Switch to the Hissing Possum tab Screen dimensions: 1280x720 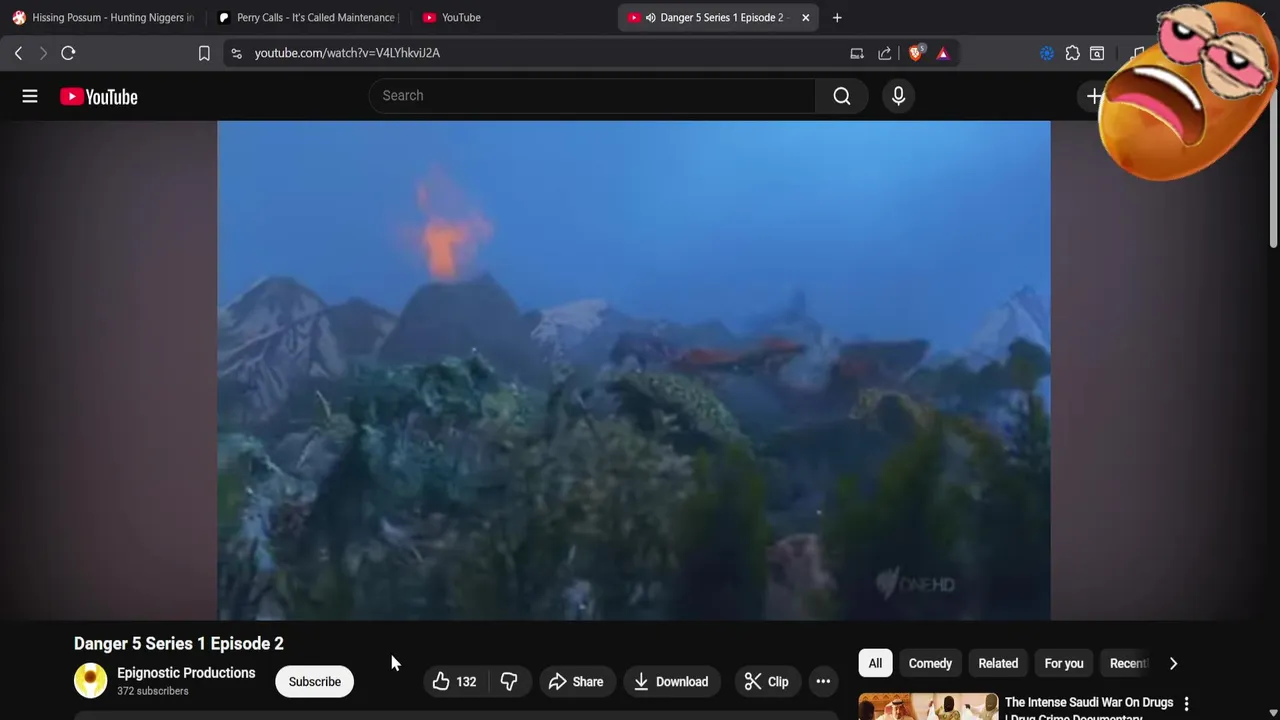pos(103,17)
